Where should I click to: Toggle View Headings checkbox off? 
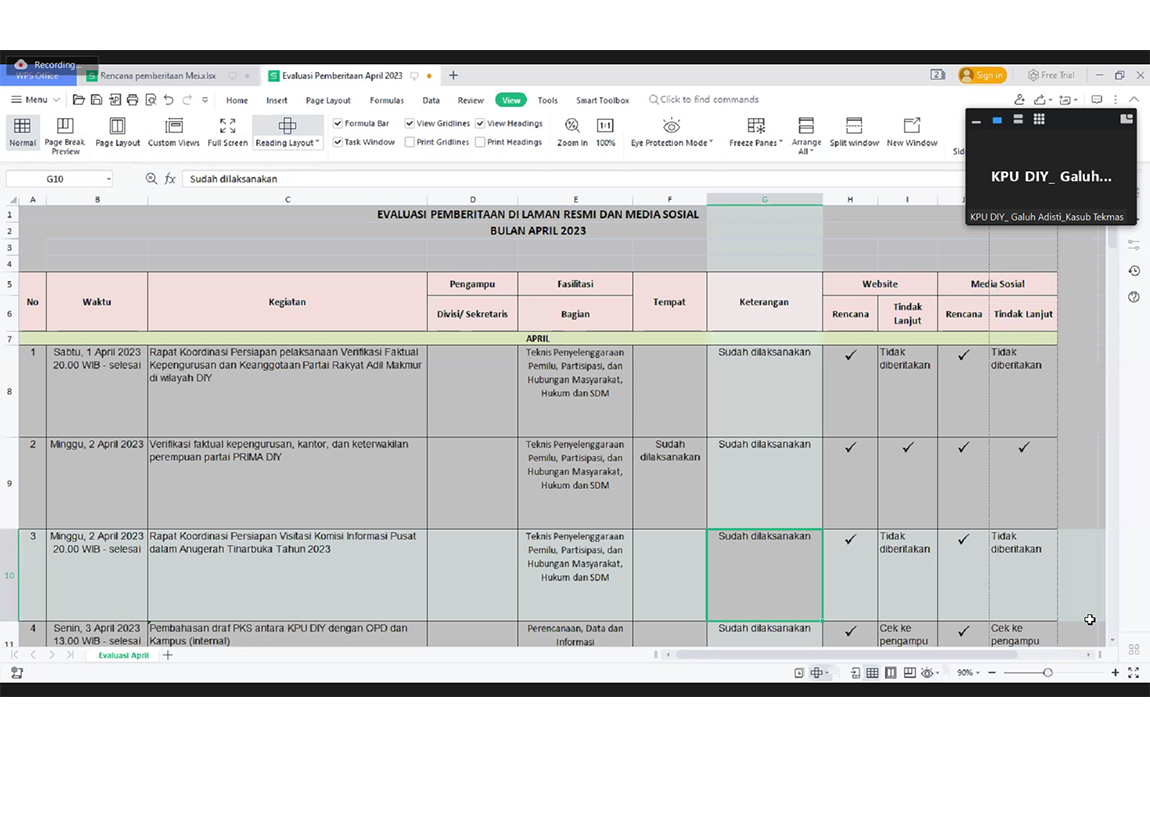[480, 124]
